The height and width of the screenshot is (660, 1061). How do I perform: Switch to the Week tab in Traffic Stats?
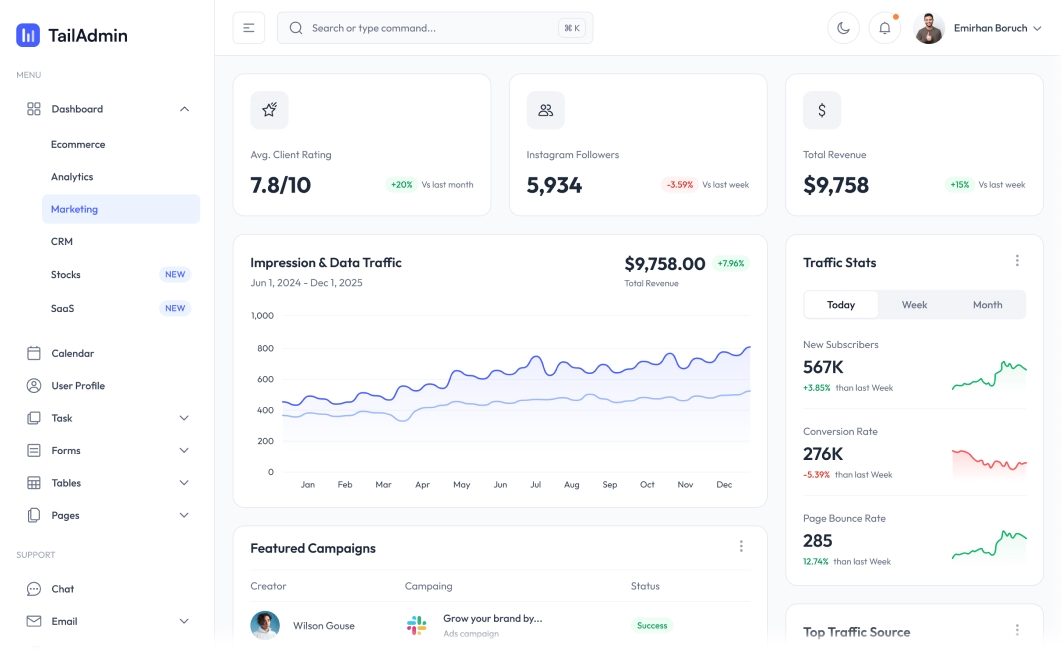click(913, 304)
